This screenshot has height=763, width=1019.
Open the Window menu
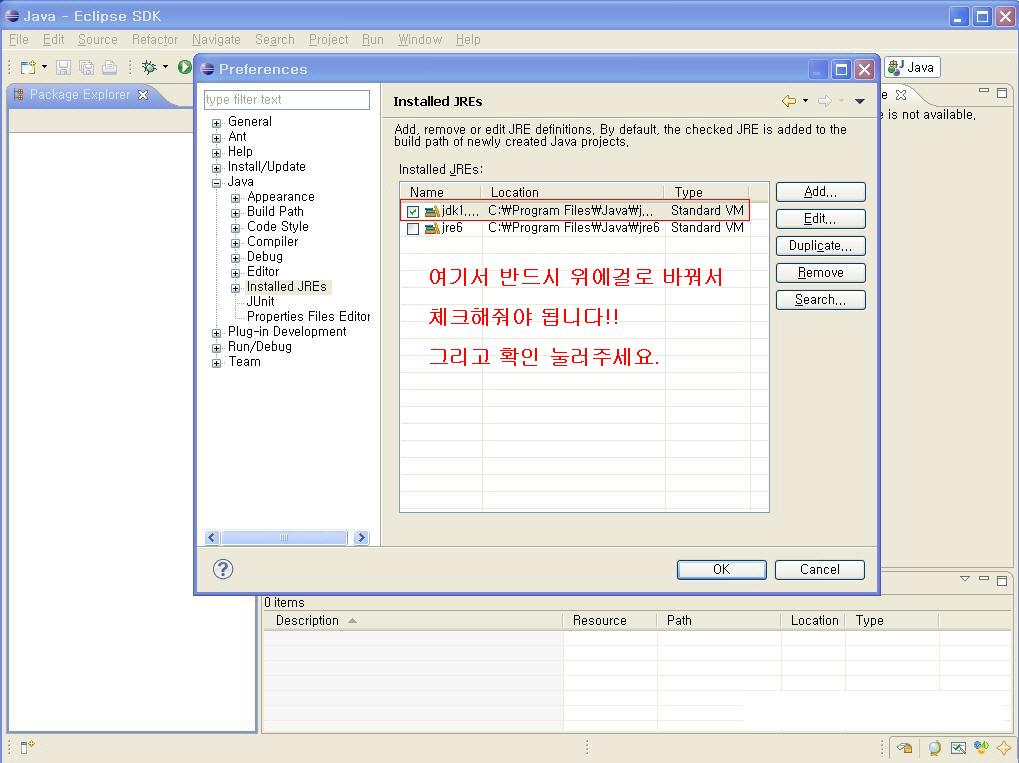pos(420,40)
